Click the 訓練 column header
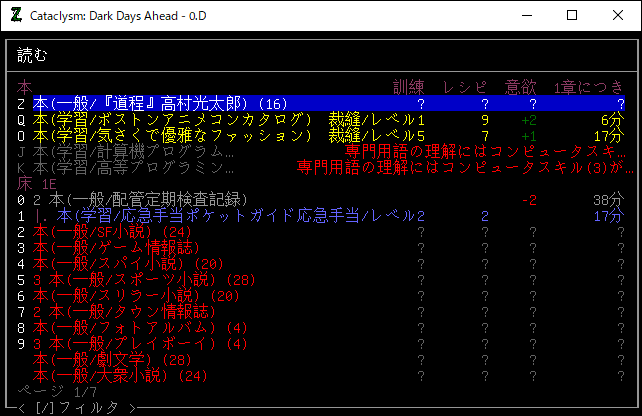 point(409,86)
